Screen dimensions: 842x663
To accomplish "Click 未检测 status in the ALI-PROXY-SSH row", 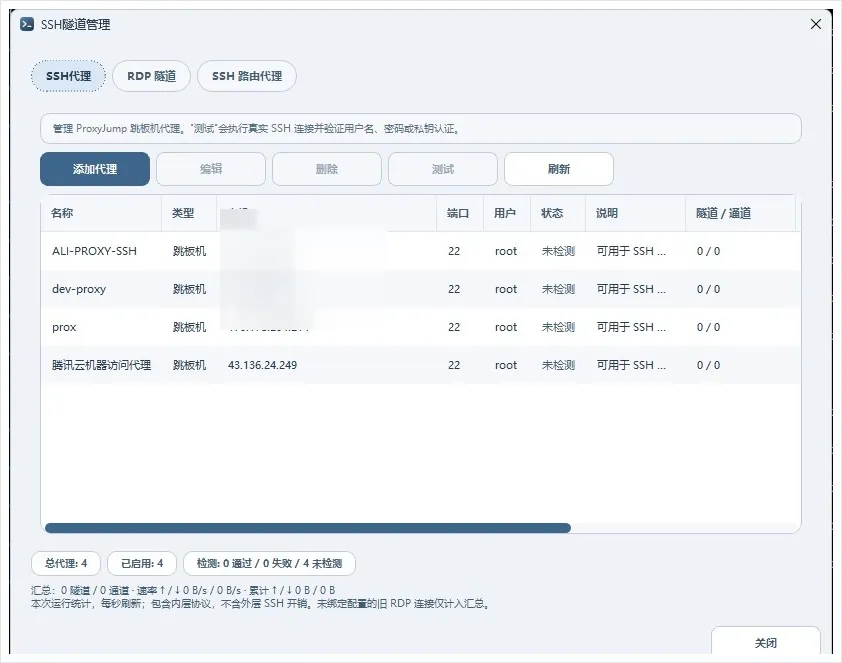I will (x=558, y=251).
